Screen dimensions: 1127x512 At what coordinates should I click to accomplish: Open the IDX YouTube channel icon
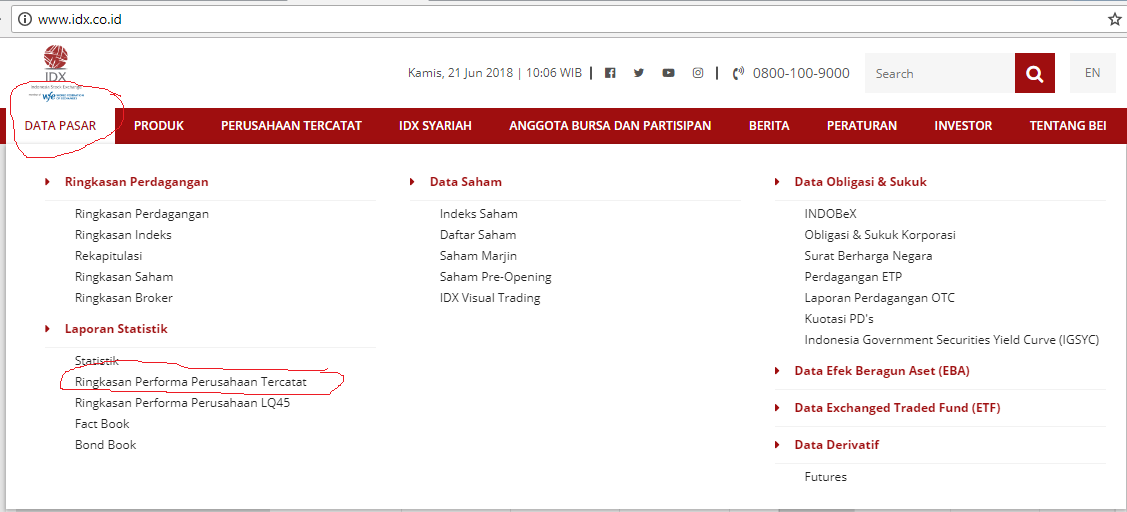click(668, 73)
